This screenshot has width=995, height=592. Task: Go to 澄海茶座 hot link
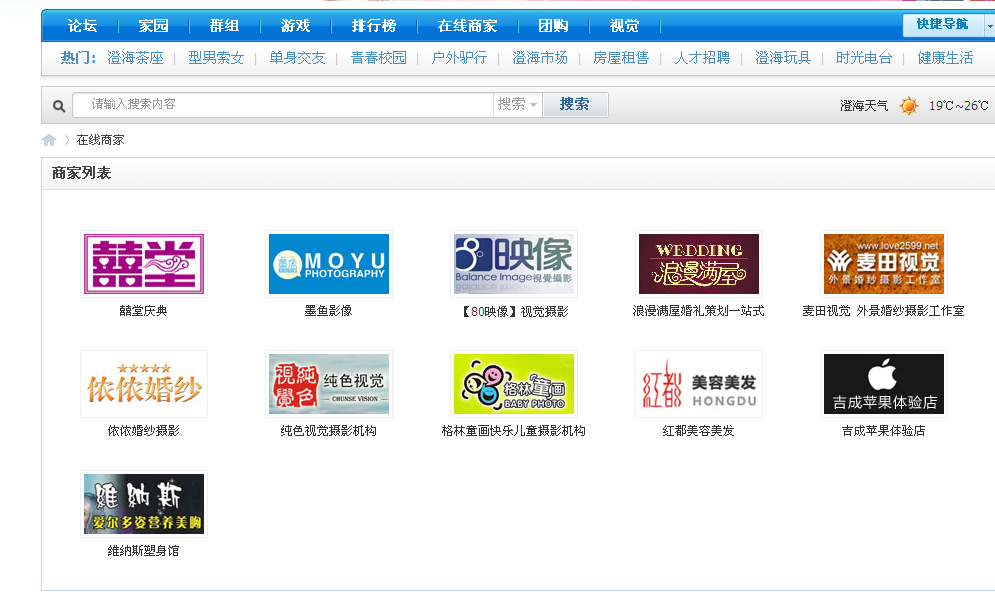coord(135,58)
